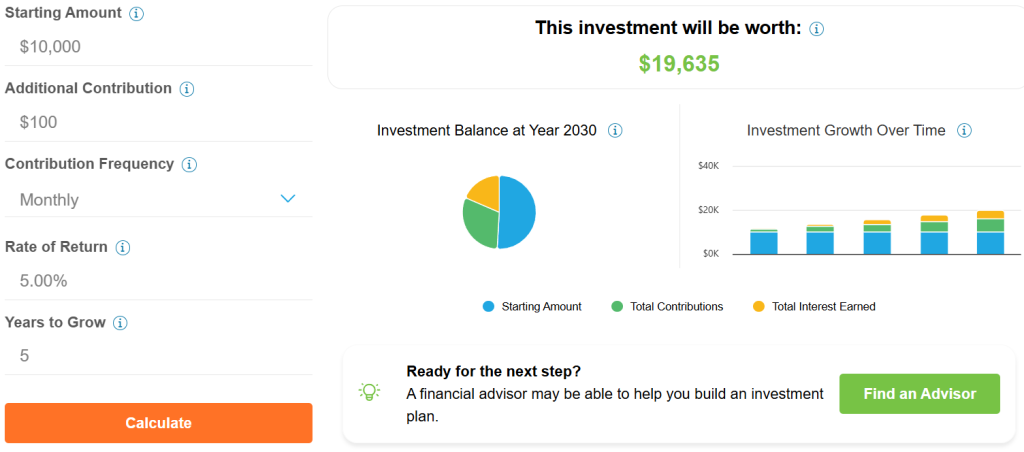Toggle Total Contributions legend green dot
The width and height of the screenshot is (1024, 452).
point(617,307)
